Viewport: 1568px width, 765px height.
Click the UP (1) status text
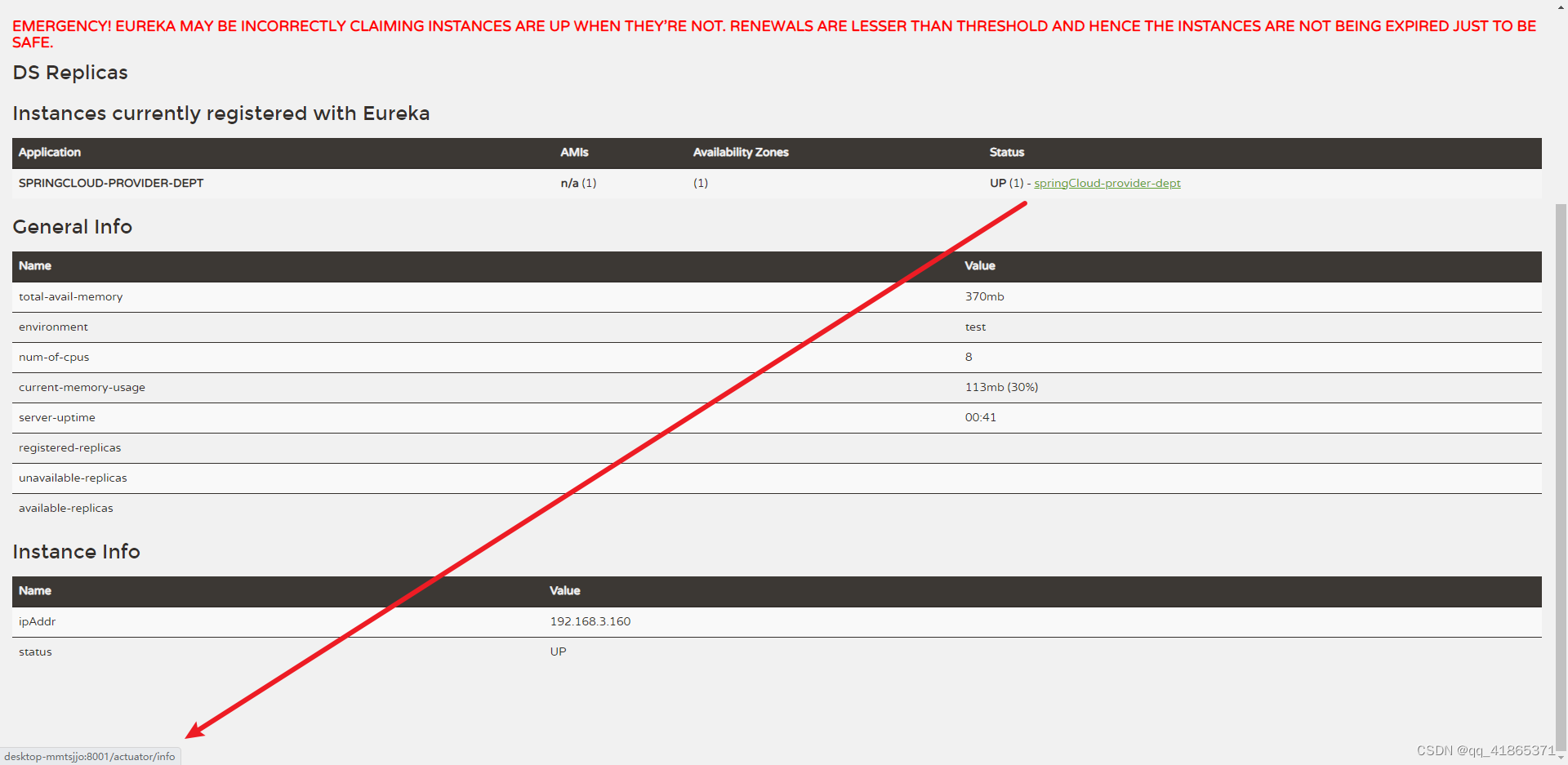pos(1006,183)
